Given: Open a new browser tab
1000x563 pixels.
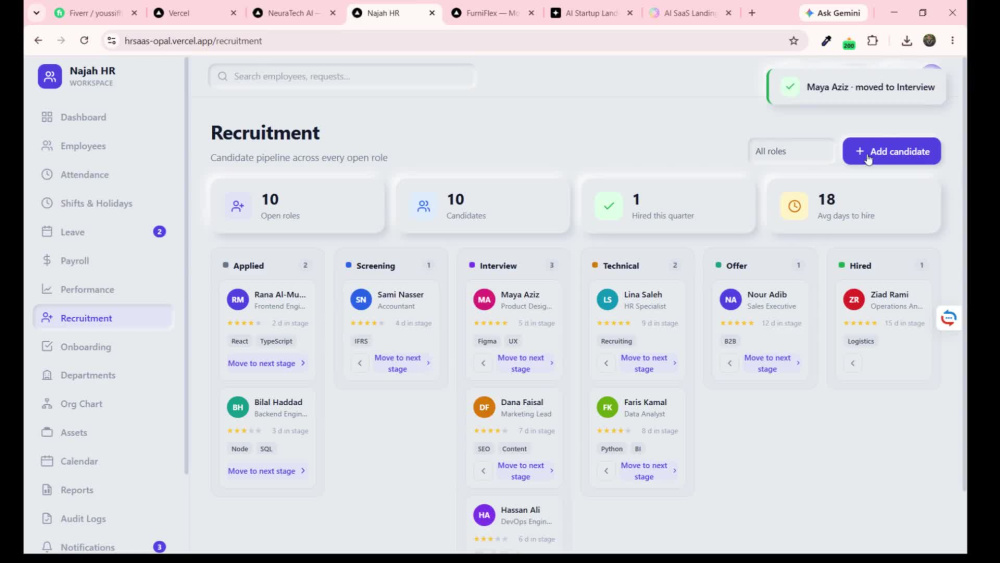Looking at the screenshot, I should click(752, 13).
